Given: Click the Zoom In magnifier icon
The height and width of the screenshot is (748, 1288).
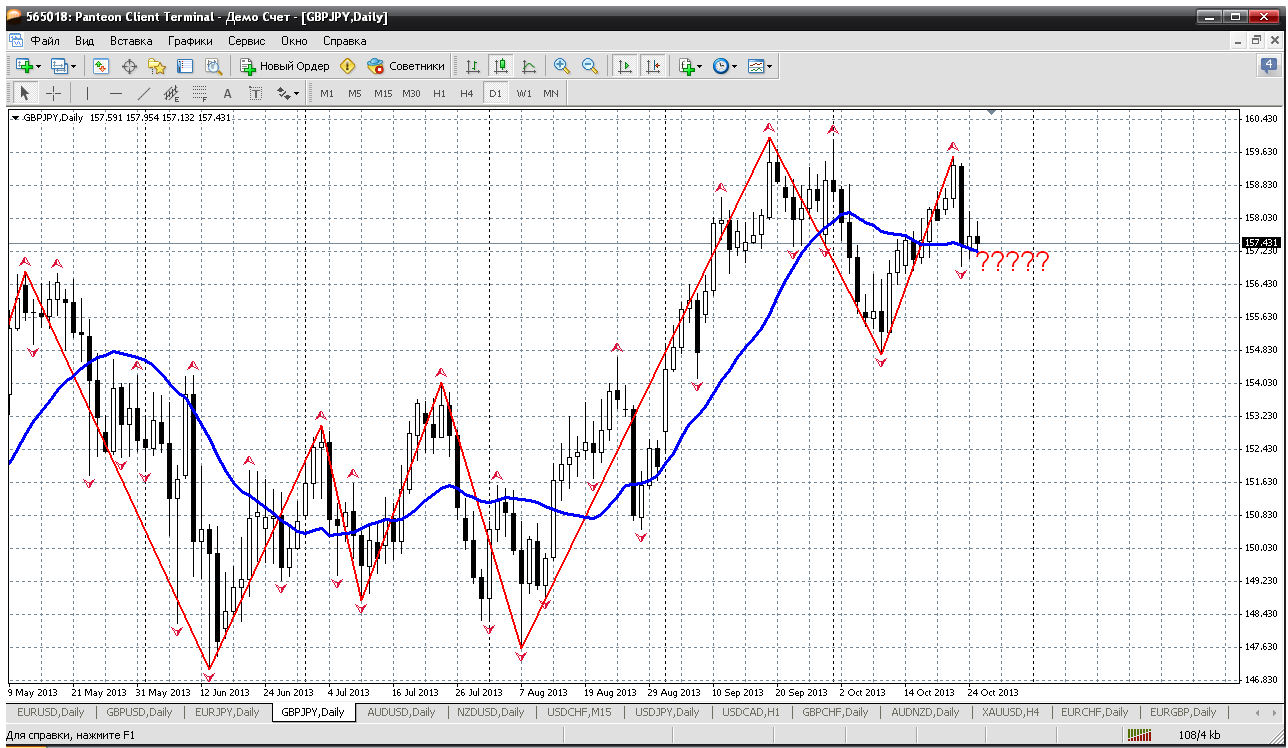Looking at the screenshot, I should point(562,66).
